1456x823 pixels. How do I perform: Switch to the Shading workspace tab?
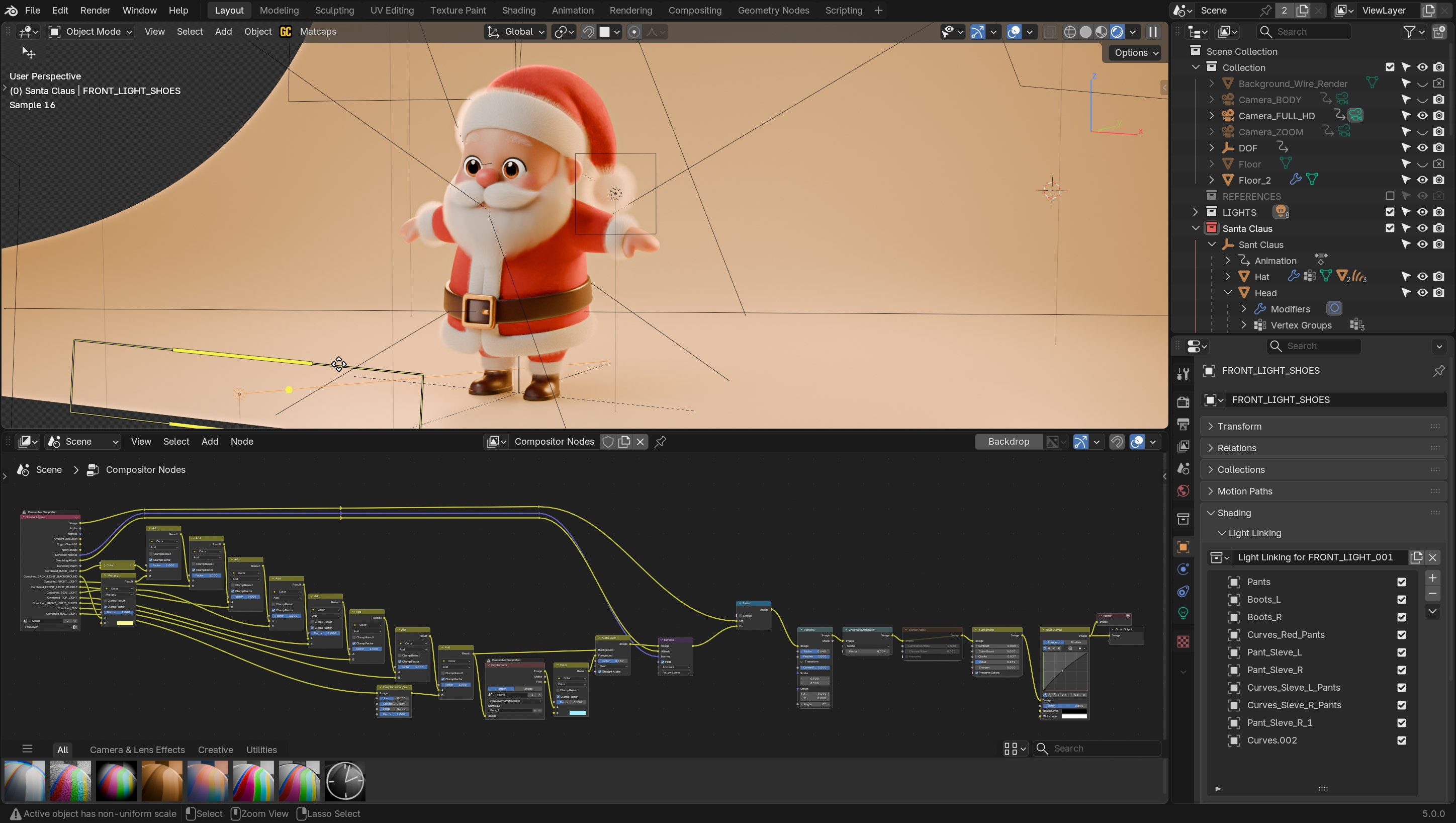point(518,10)
